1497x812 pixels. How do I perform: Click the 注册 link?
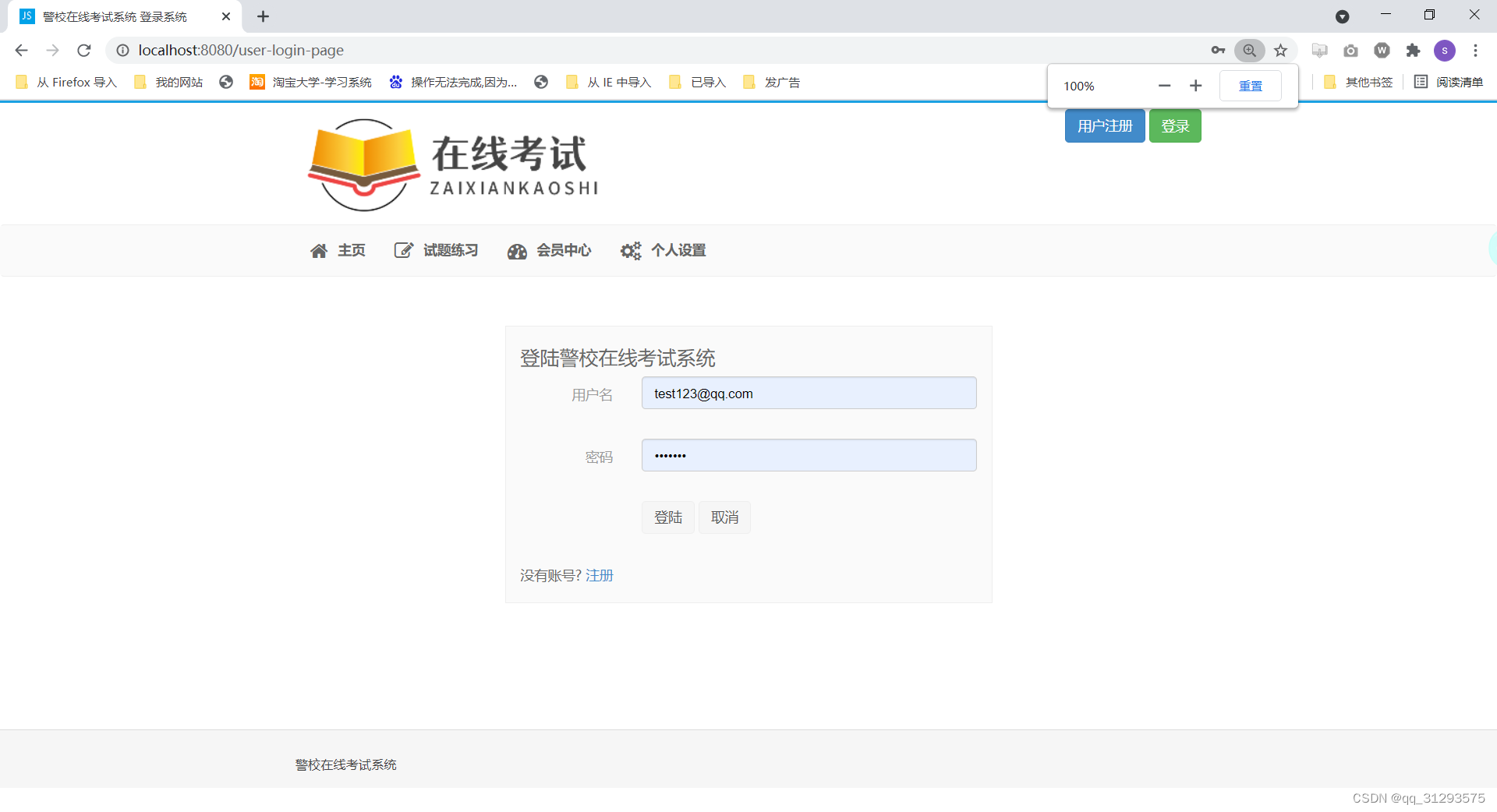[x=600, y=576]
